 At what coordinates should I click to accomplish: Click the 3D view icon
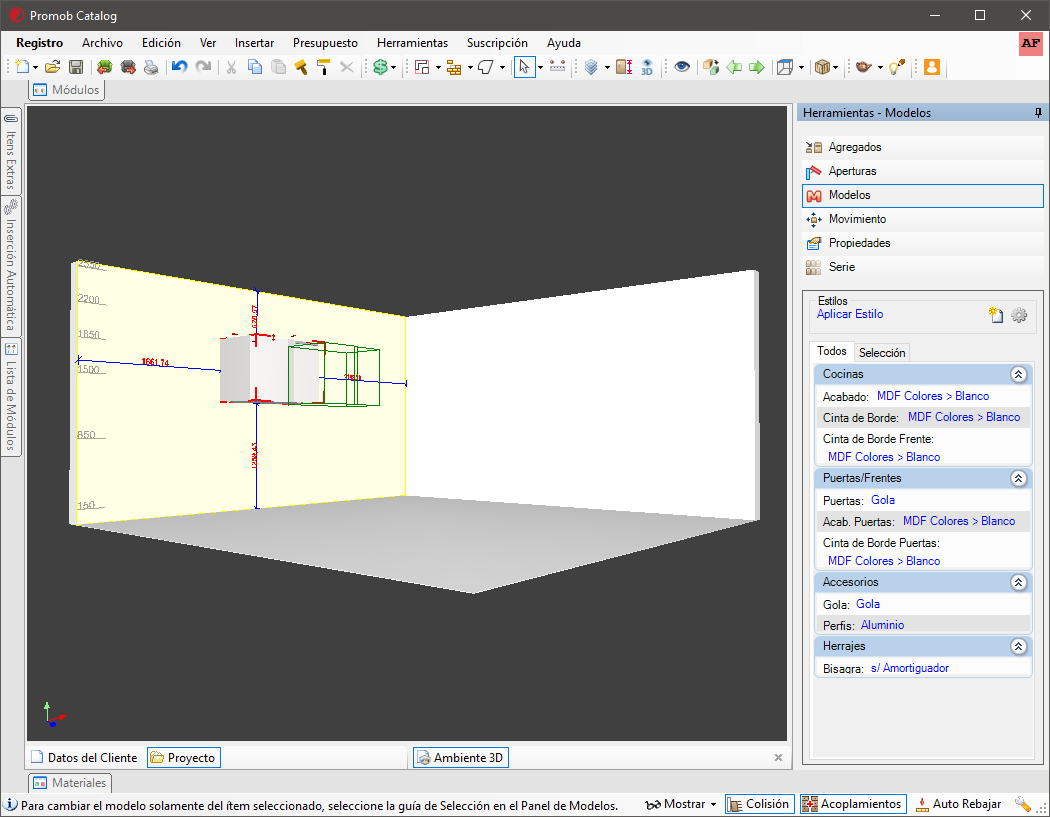coord(647,67)
